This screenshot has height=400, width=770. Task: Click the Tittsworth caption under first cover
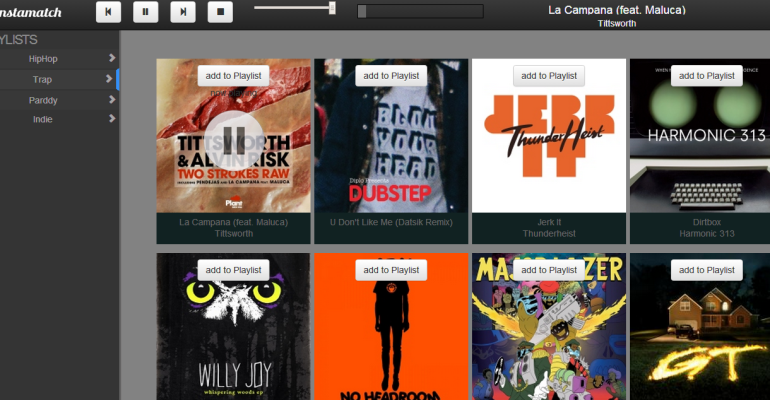[x=234, y=234]
